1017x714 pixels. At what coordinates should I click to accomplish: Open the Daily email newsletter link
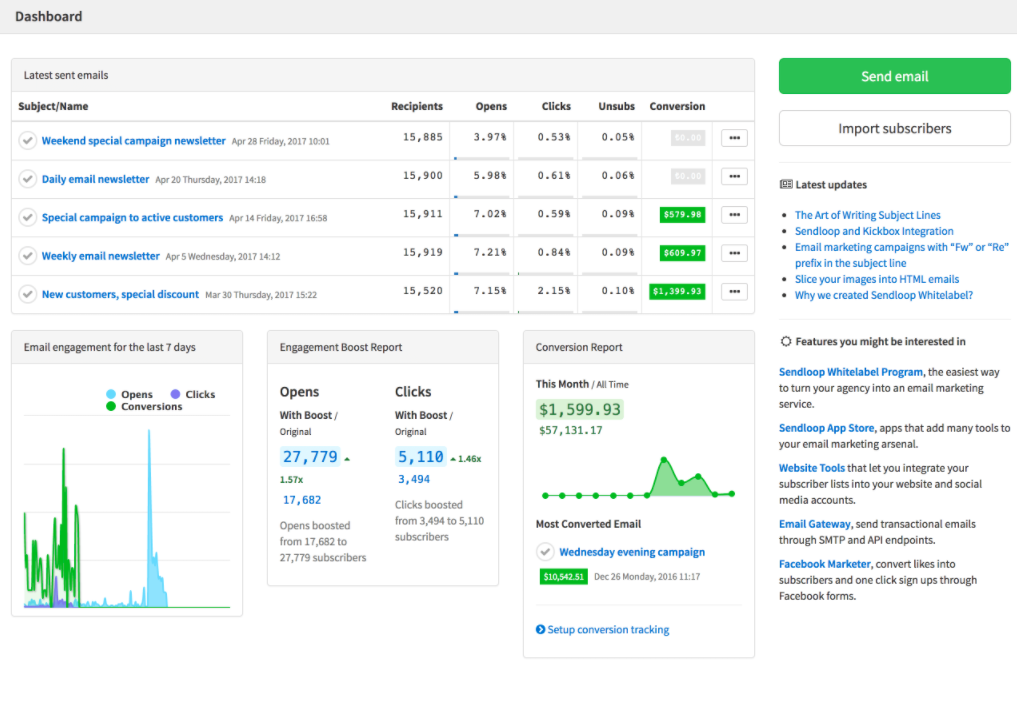(x=95, y=179)
